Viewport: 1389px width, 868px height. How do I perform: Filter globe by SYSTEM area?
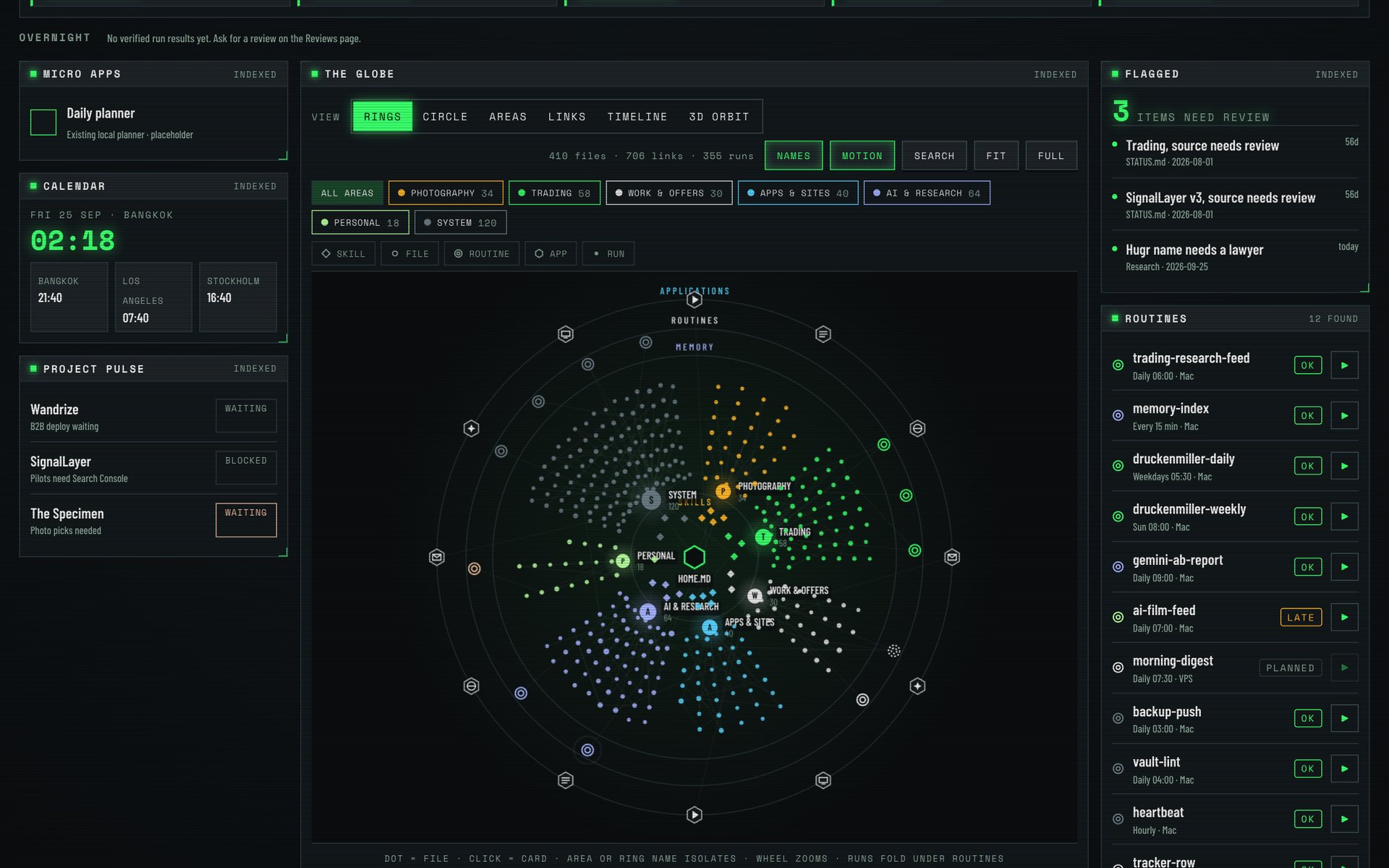pos(460,223)
